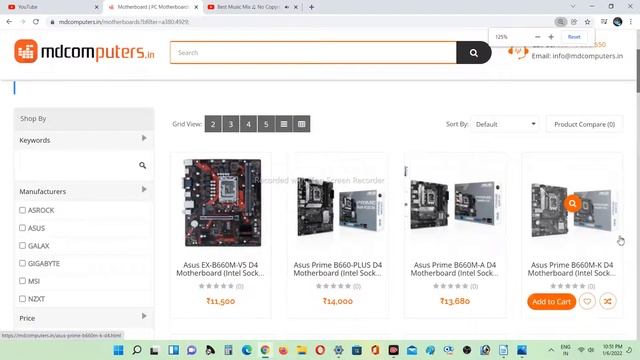Image resolution: width=640 pixels, height=360 pixels.
Task: Click the main Search input field
Action: click(x=313, y=53)
